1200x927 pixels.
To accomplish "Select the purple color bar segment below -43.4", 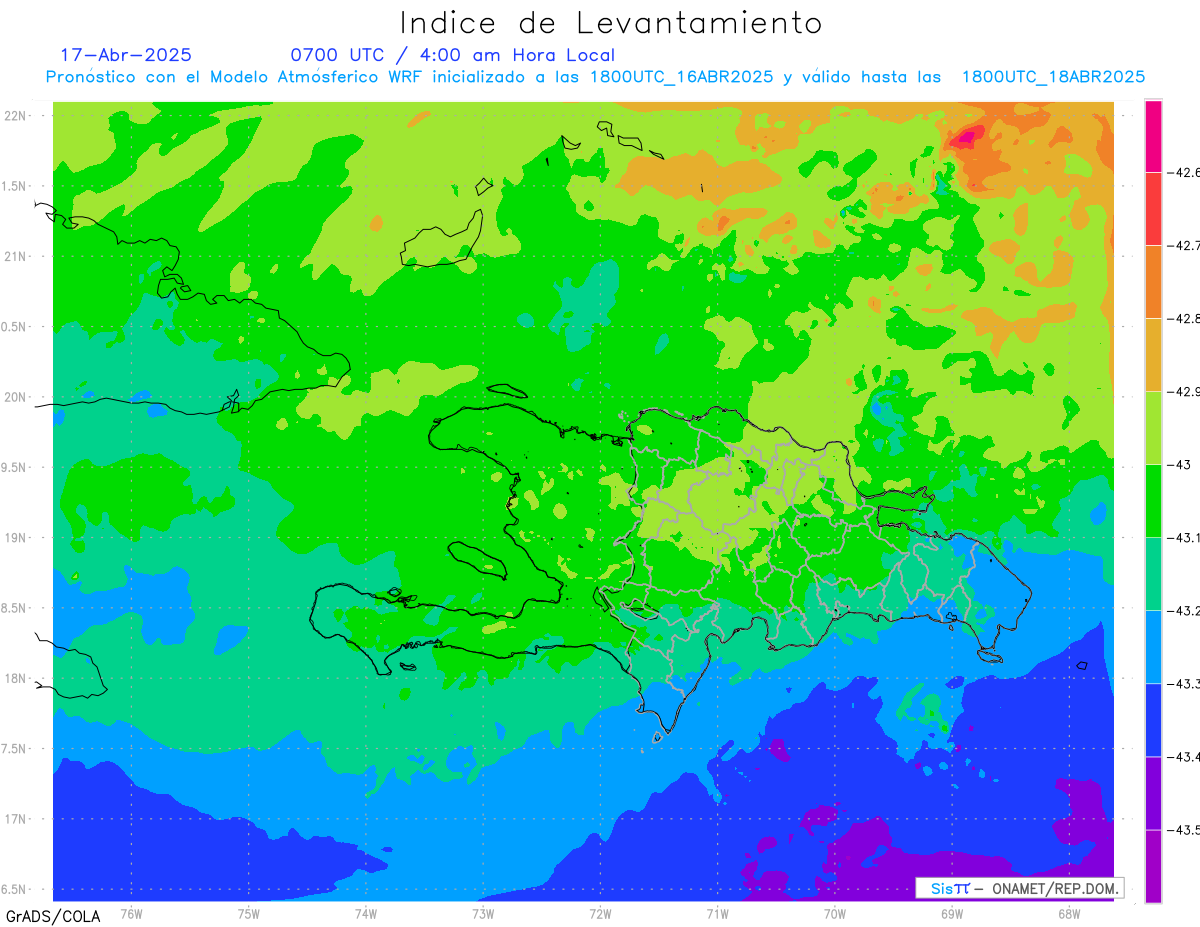I will [x=1153, y=792].
